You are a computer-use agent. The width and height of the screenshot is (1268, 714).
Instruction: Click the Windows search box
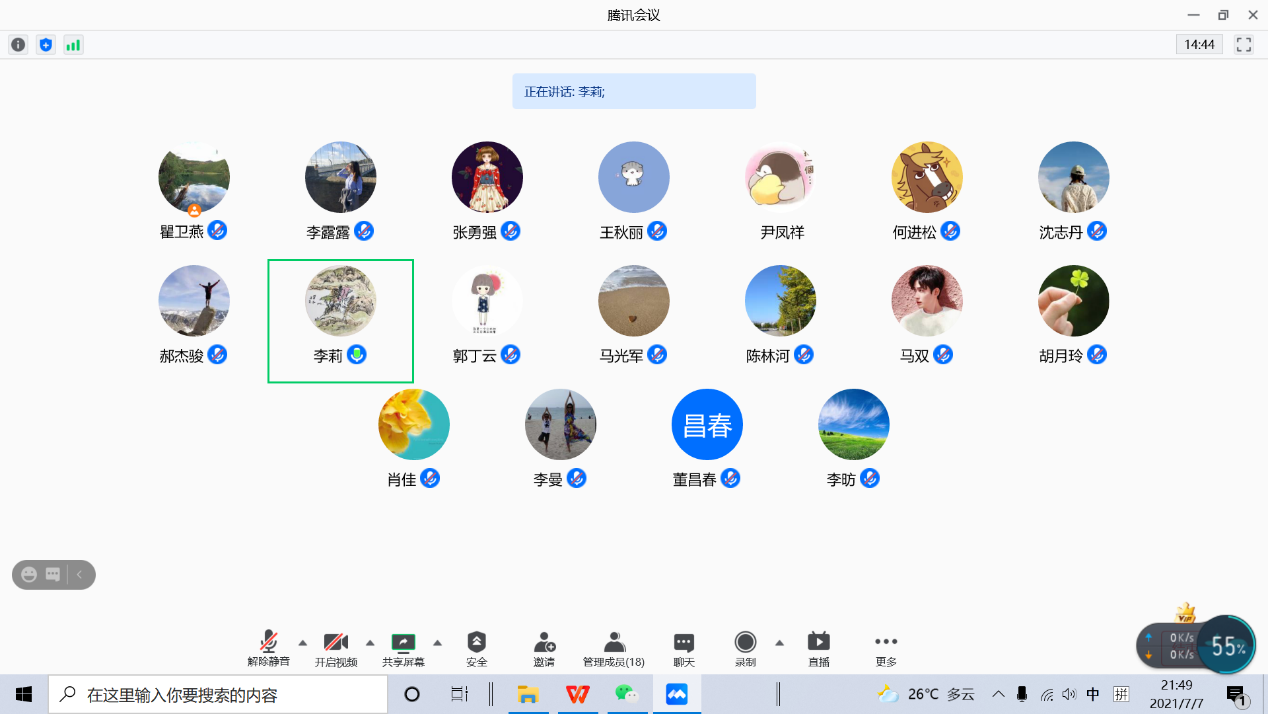tap(220, 694)
